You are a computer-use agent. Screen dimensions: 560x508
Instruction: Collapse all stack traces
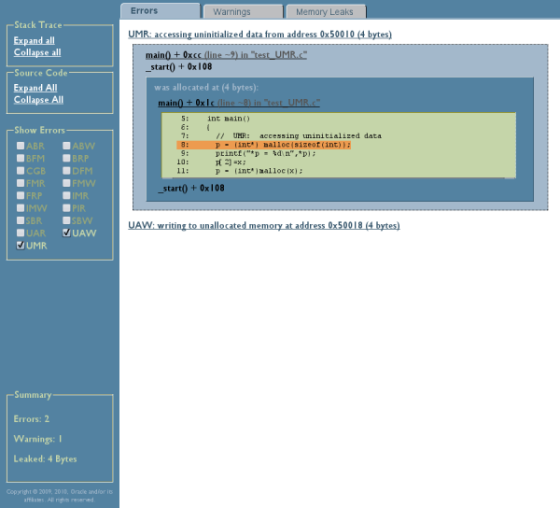[37, 52]
